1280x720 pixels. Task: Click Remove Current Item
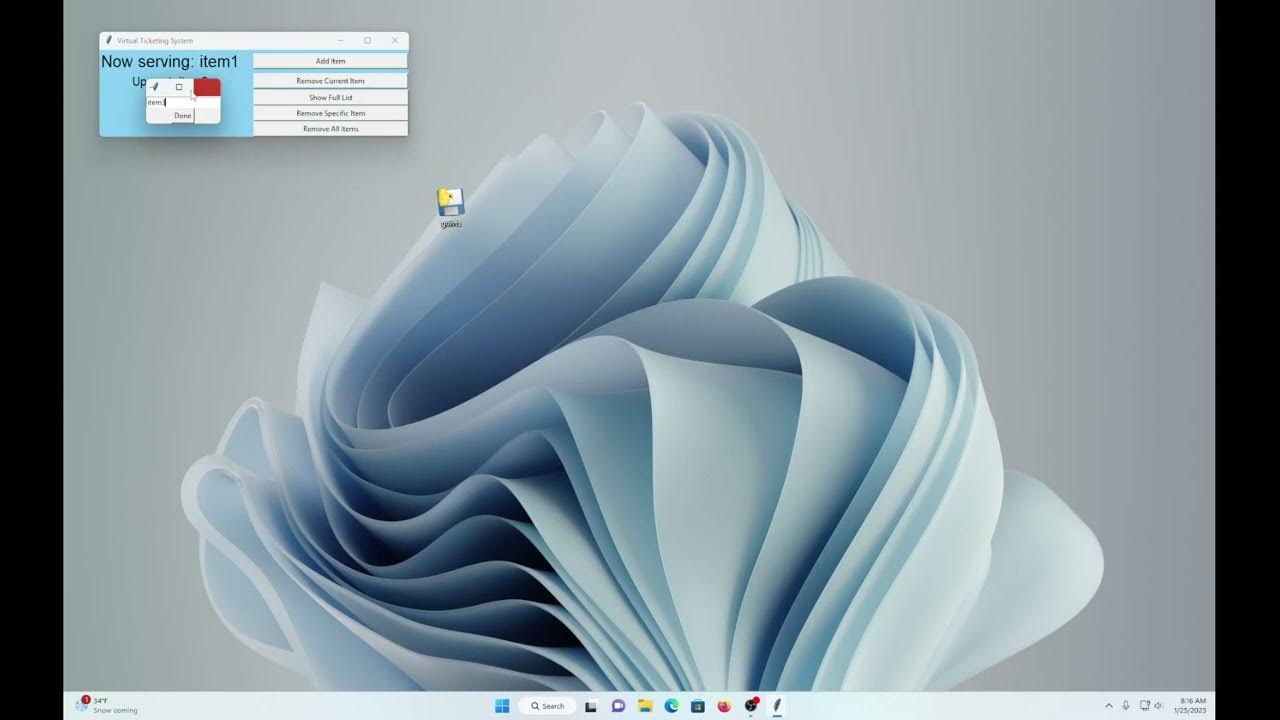tap(330, 81)
